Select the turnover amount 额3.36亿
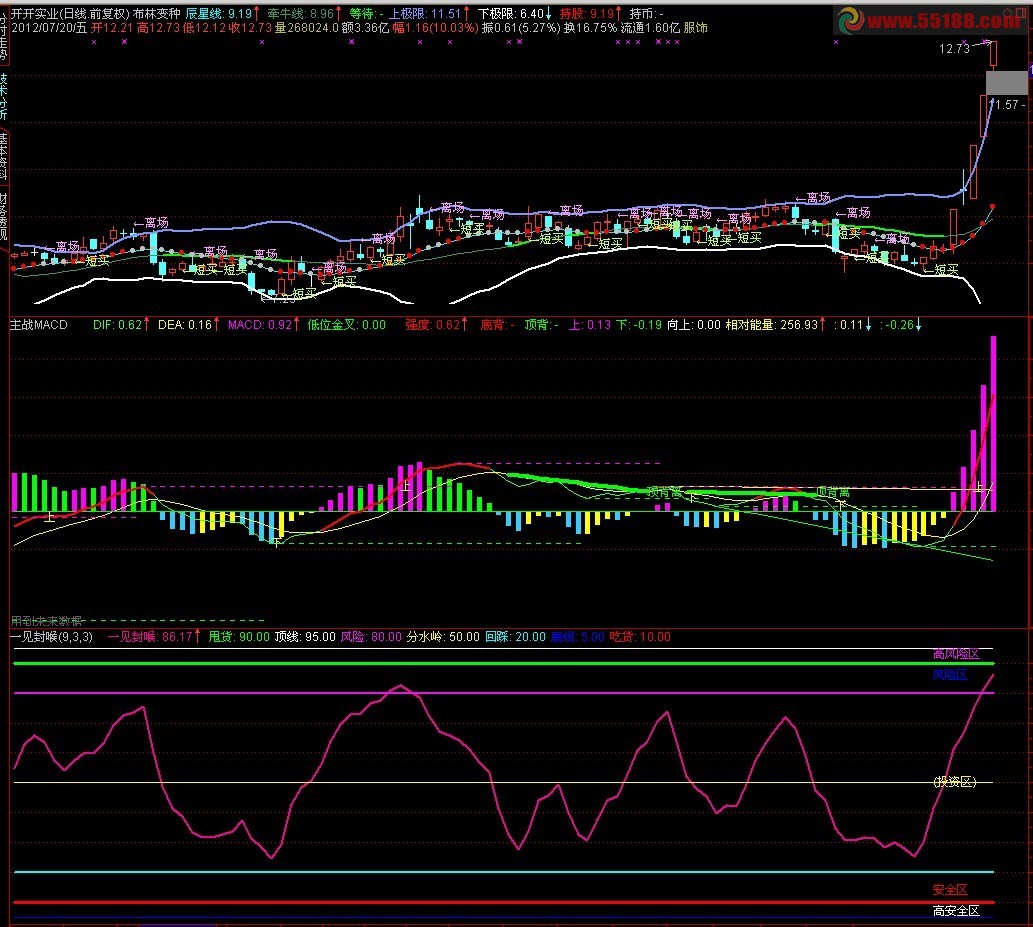 (x=365, y=28)
